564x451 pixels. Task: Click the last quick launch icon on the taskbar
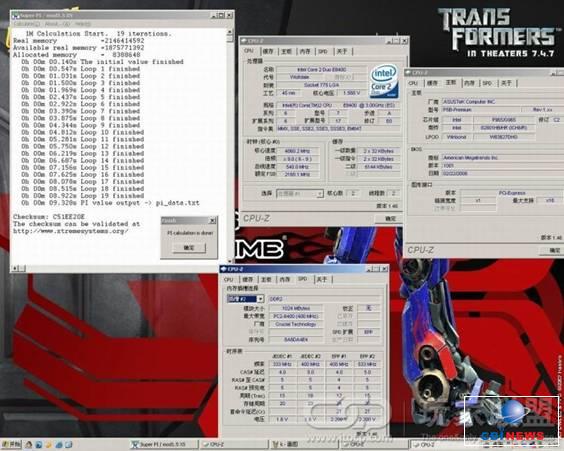click(x=68, y=445)
